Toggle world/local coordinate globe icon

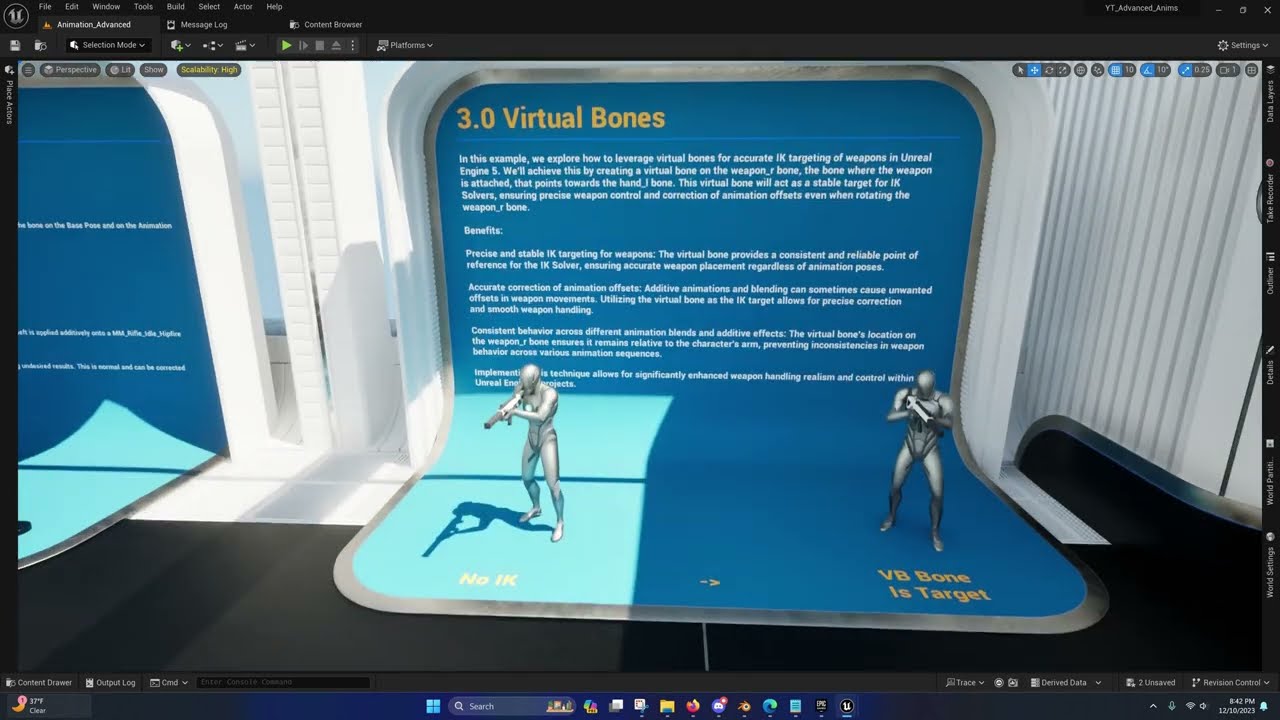pyautogui.click(x=1081, y=70)
